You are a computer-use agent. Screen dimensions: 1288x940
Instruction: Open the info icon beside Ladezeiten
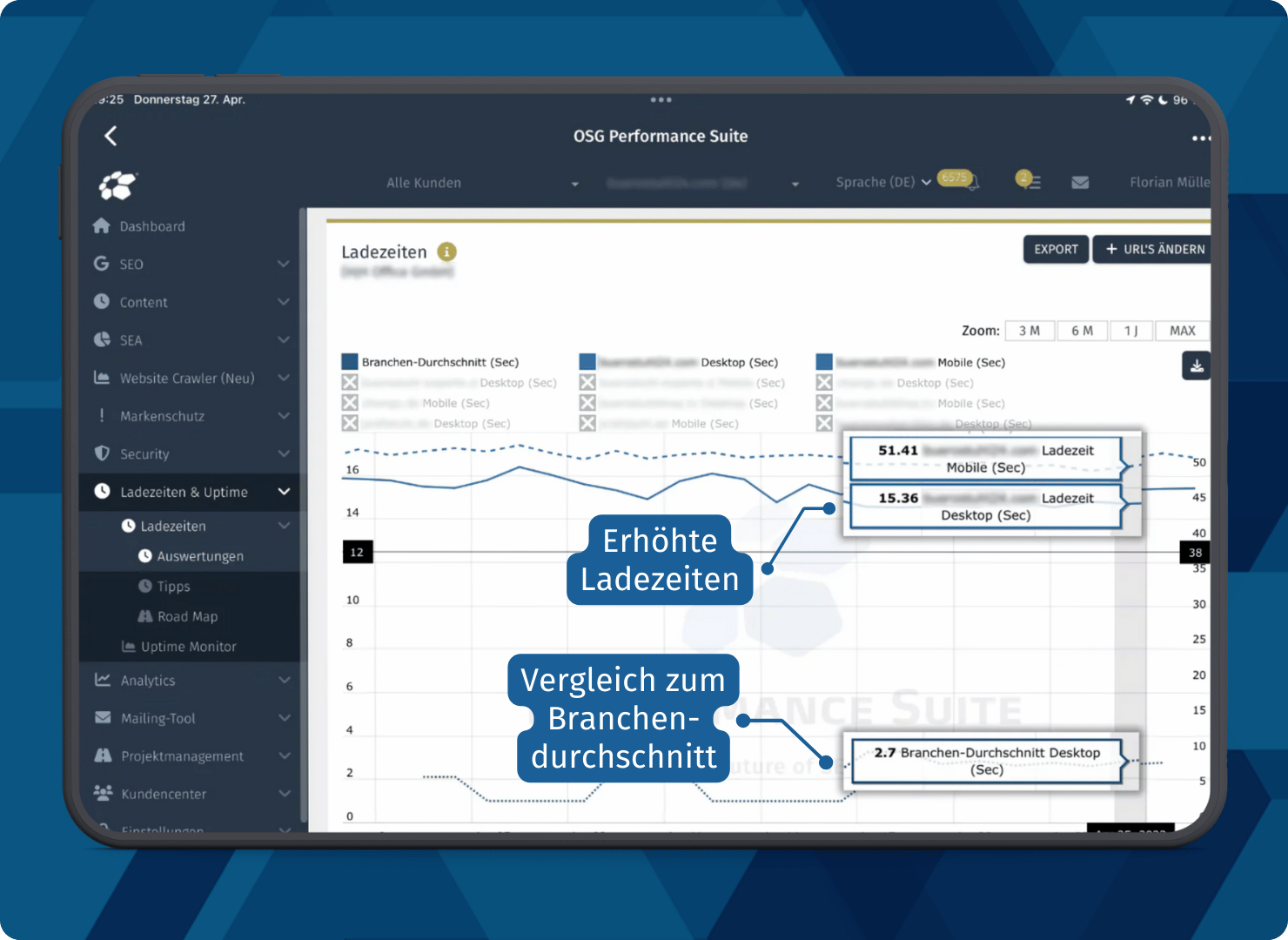click(x=446, y=252)
